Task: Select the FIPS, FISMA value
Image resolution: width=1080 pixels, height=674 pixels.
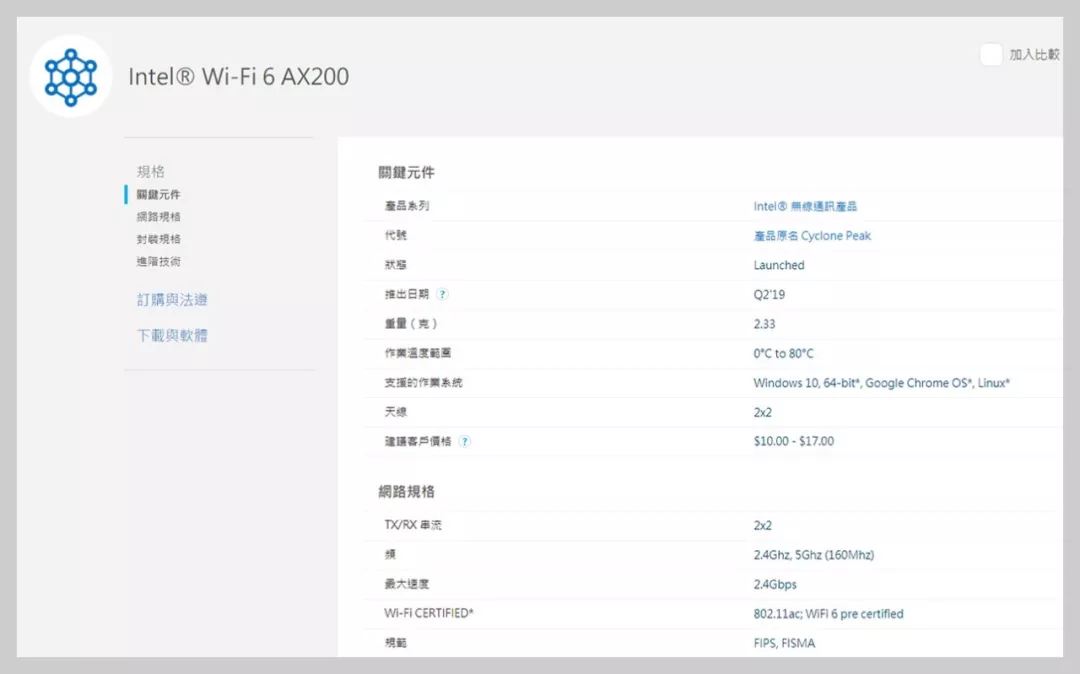Action: click(784, 643)
